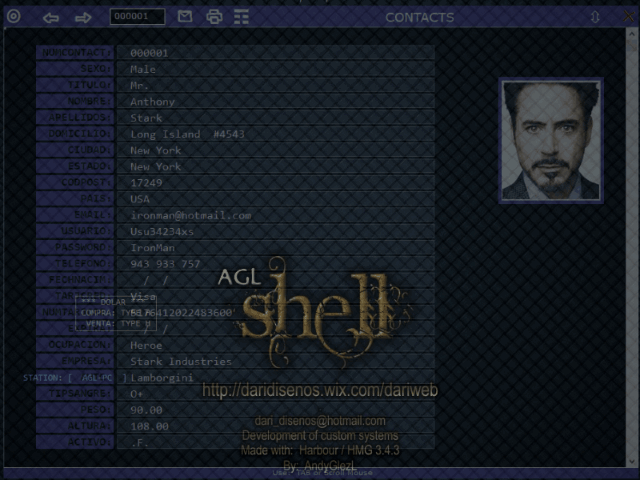Click the ALTURA label
640x480 pixels.
[75, 426]
